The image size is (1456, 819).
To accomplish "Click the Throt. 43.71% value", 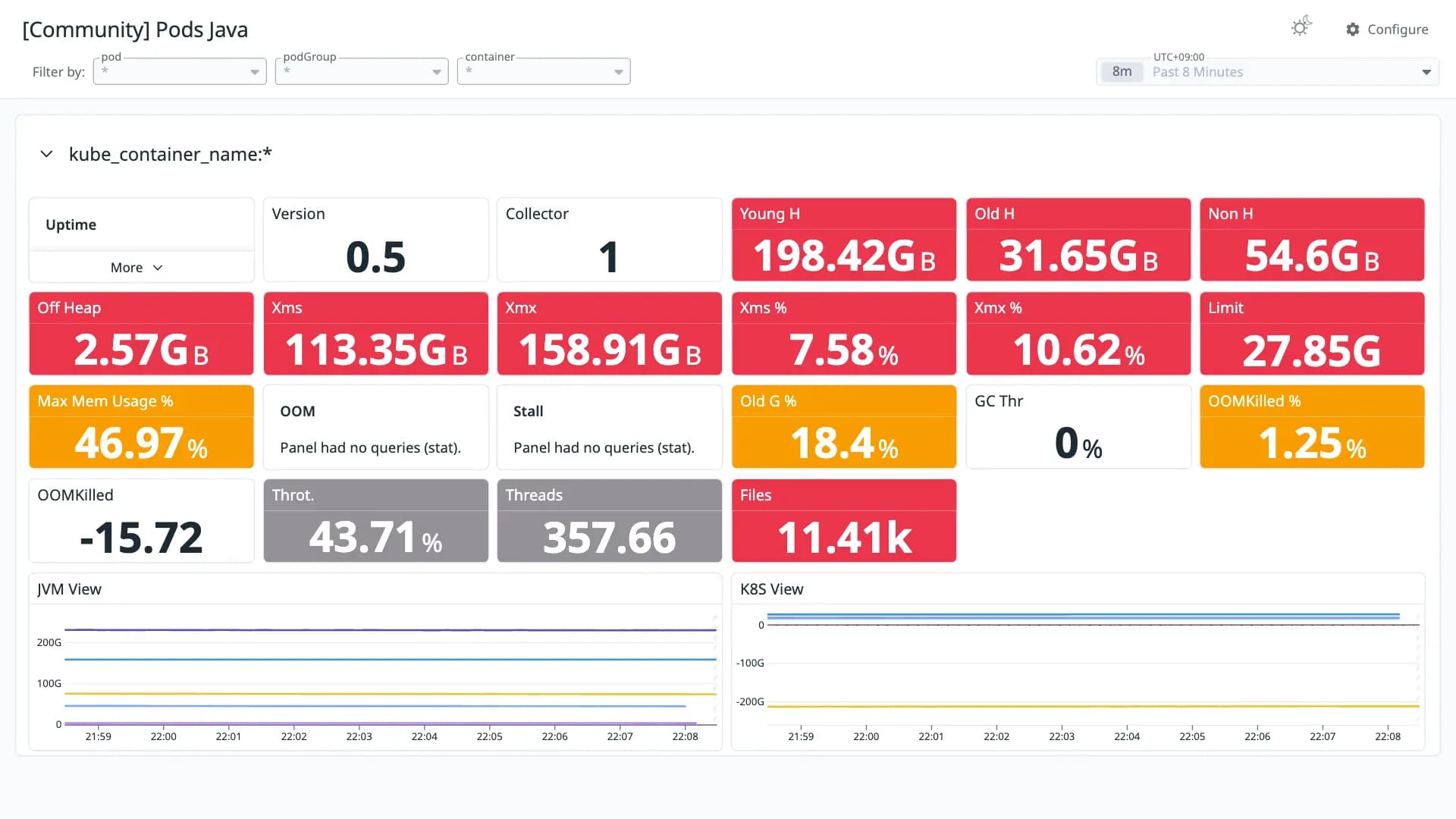I will pos(376,538).
